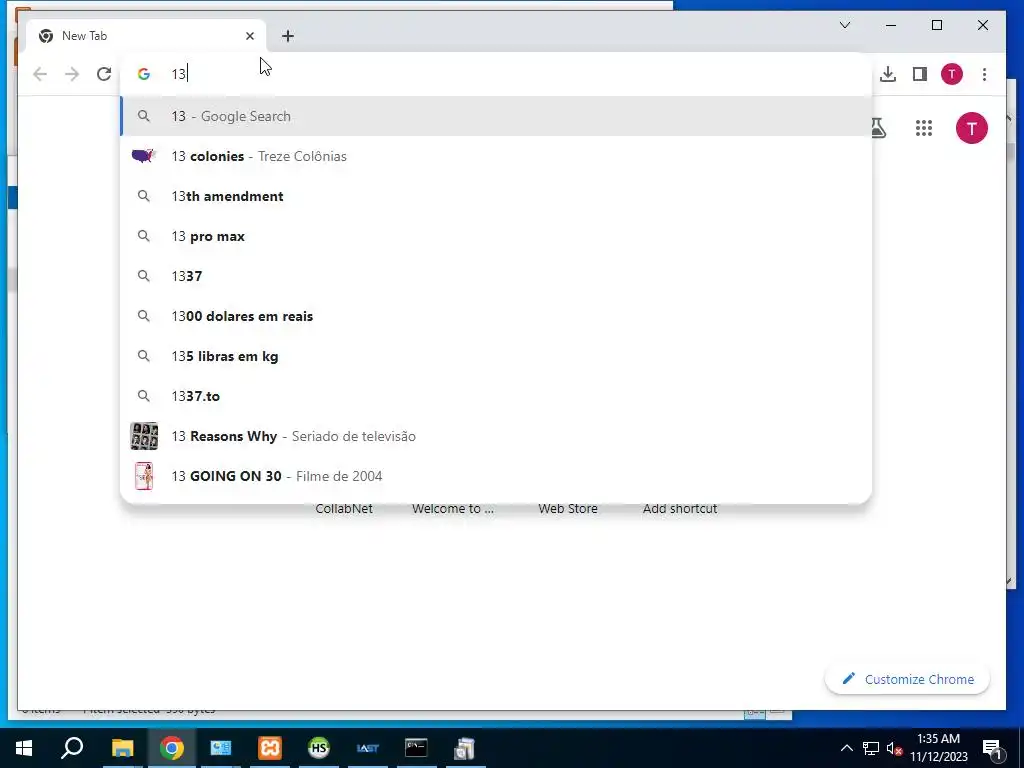Choose the '13 Reasons Why' suggestion
This screenshot has height=768, width=1024.
tap(496, 436)
